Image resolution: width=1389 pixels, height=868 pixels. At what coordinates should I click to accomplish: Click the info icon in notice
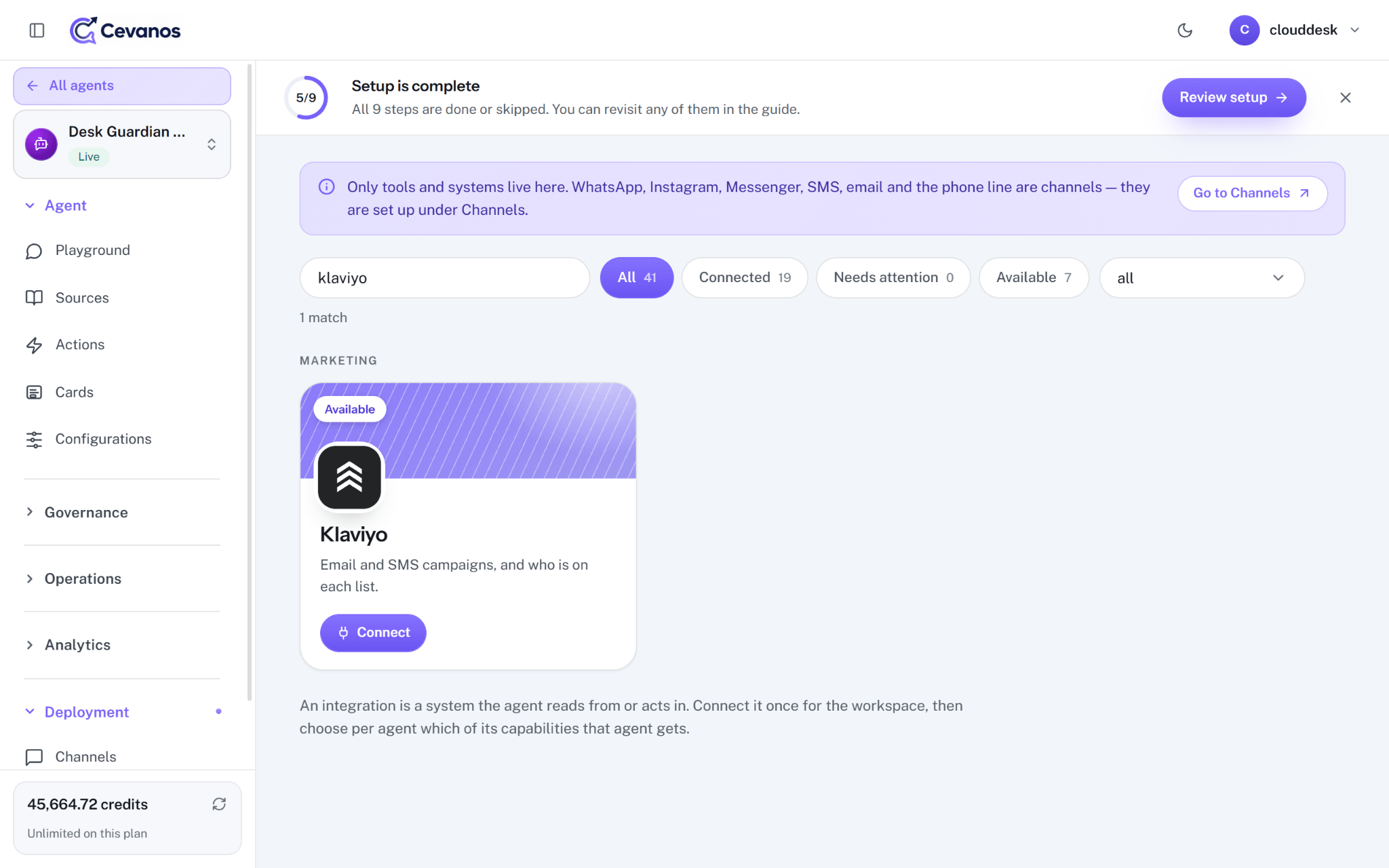tap(326, 187)
